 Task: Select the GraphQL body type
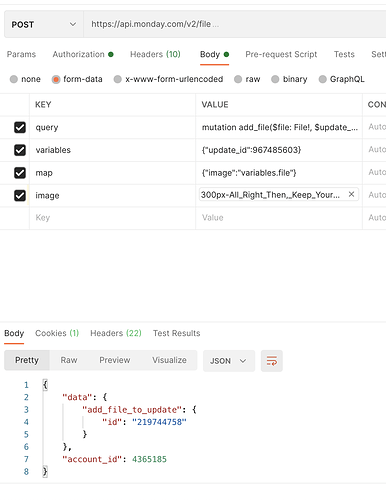pos(342,79)
